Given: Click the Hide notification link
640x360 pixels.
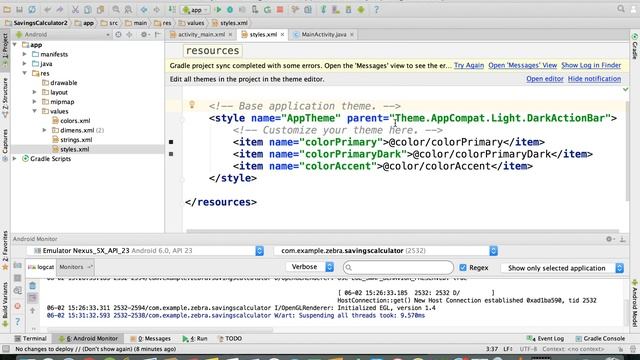Looking at the screenshot, I should tap(594, 79).
